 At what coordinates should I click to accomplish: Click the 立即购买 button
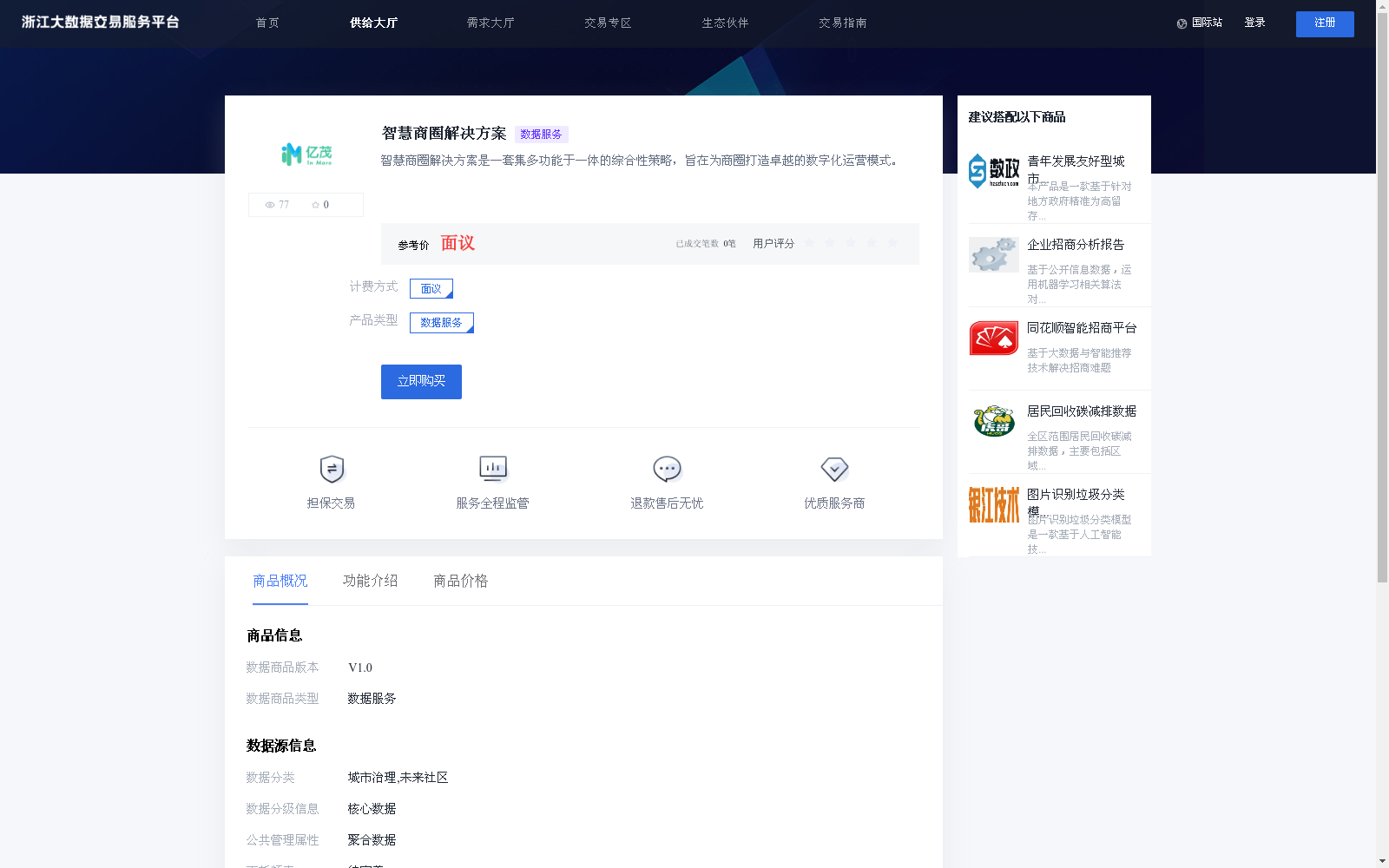click(421, 382)
